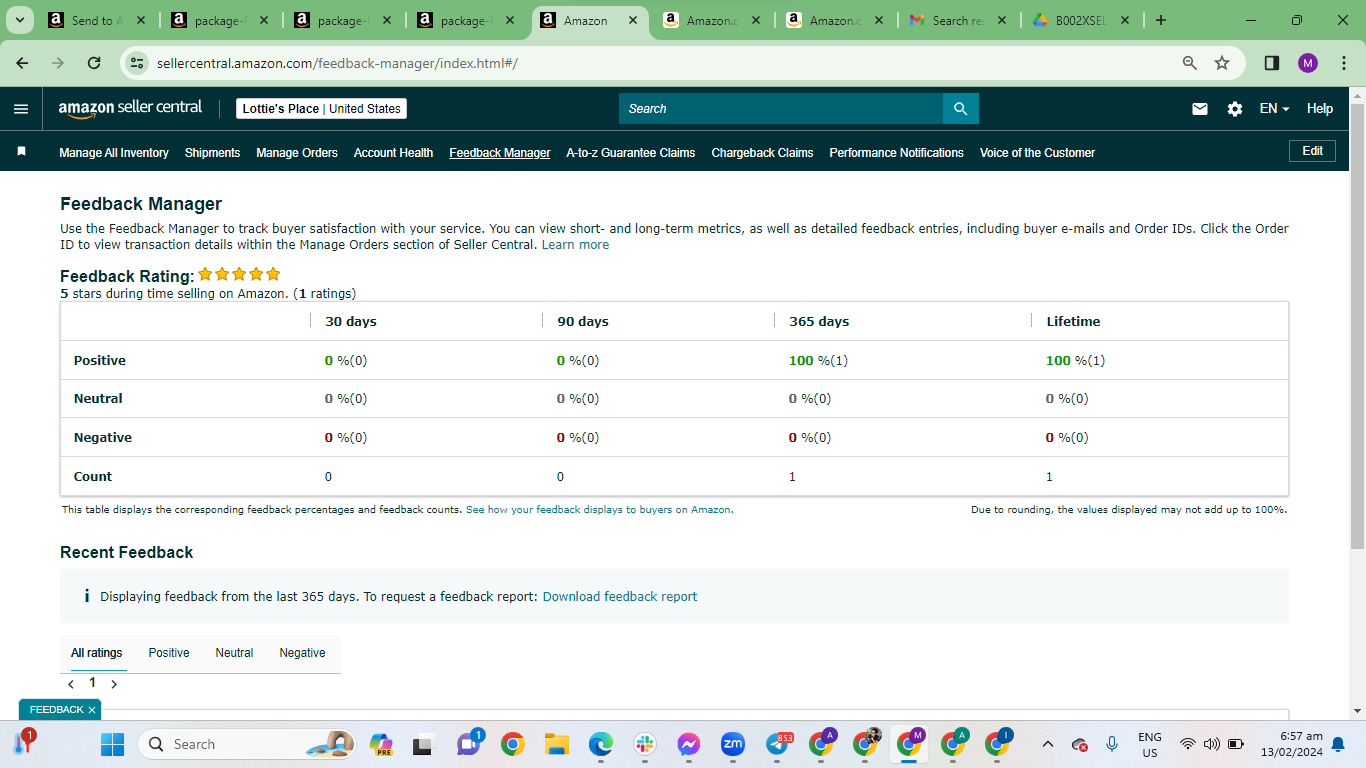Screen dimensions: 1366x768
Task: Click the Windows taskbar Search box
Action: click(246, 744)
